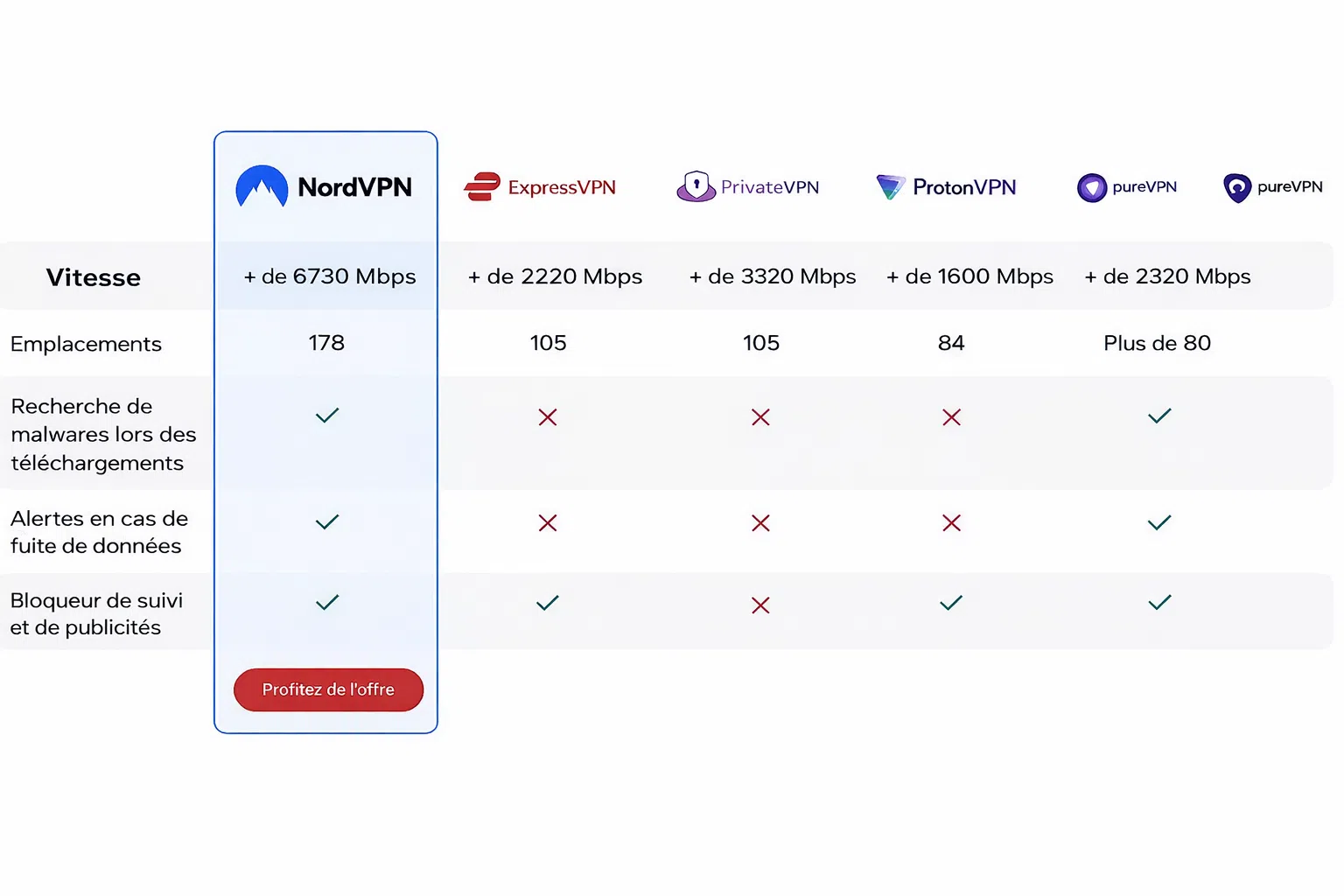Click the ExpressVPN brand name text
Screen dimensions: 1344x896
(562, 187)
